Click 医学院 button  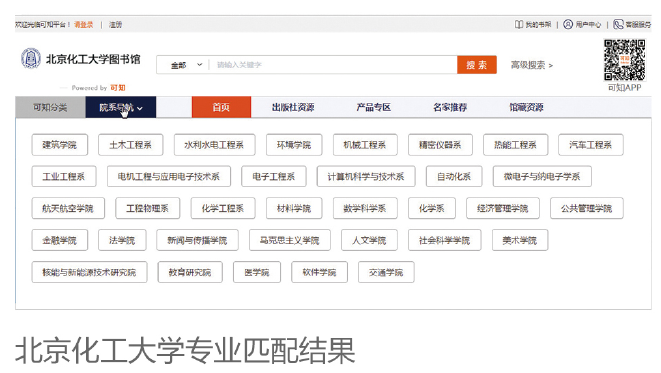pos(257,272)
